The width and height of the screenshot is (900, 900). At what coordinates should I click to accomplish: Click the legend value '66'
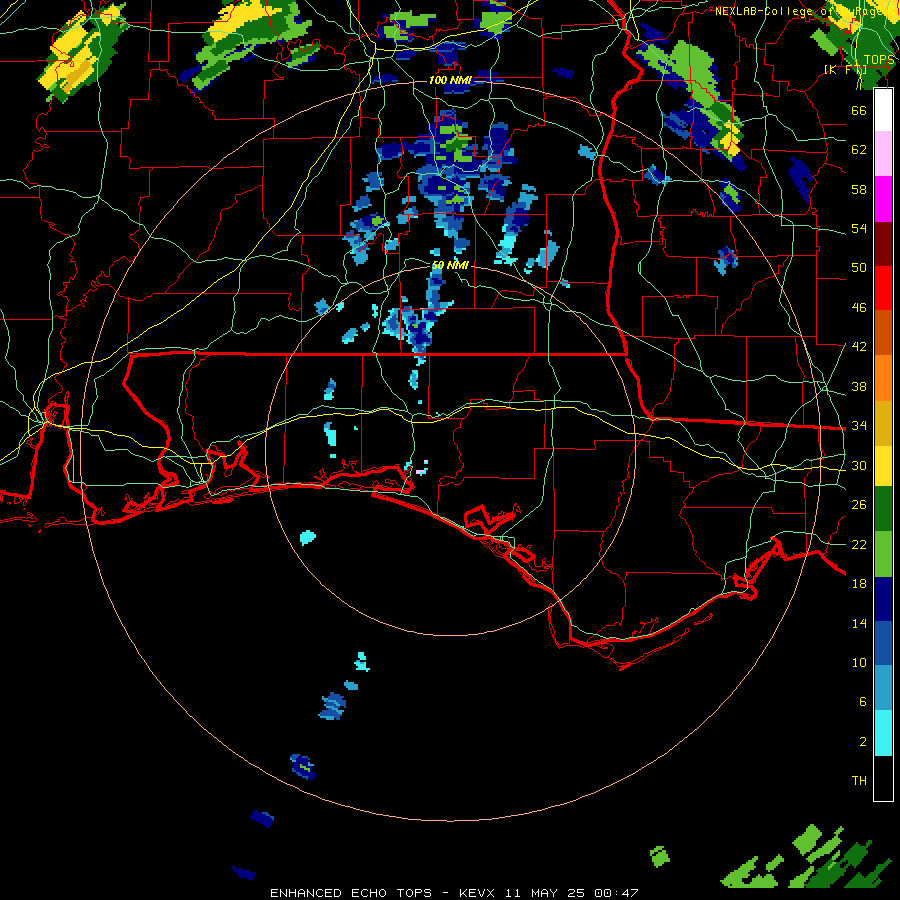[859, 110]
